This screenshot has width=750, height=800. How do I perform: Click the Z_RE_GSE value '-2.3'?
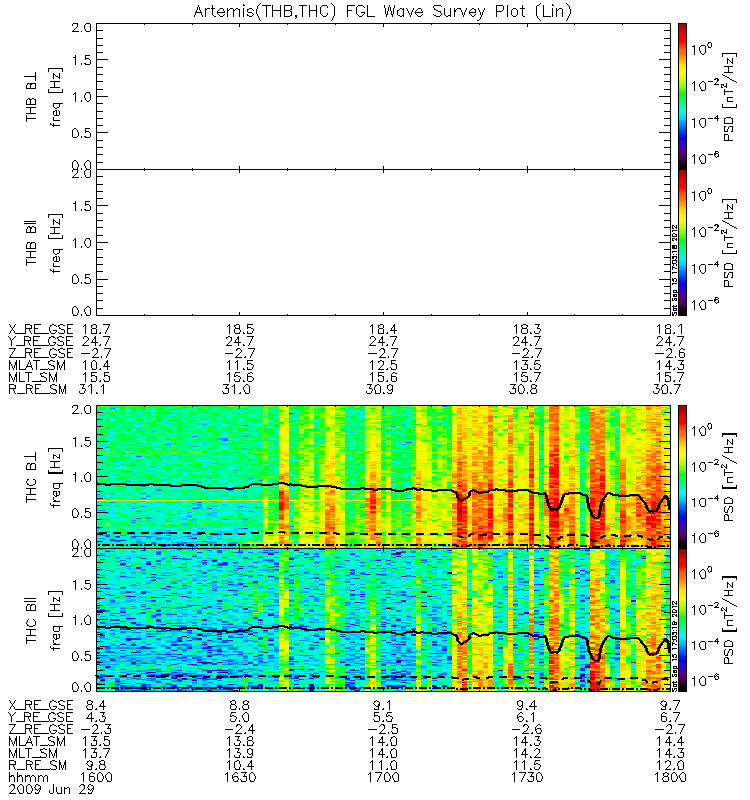click(x=96, y=730)
